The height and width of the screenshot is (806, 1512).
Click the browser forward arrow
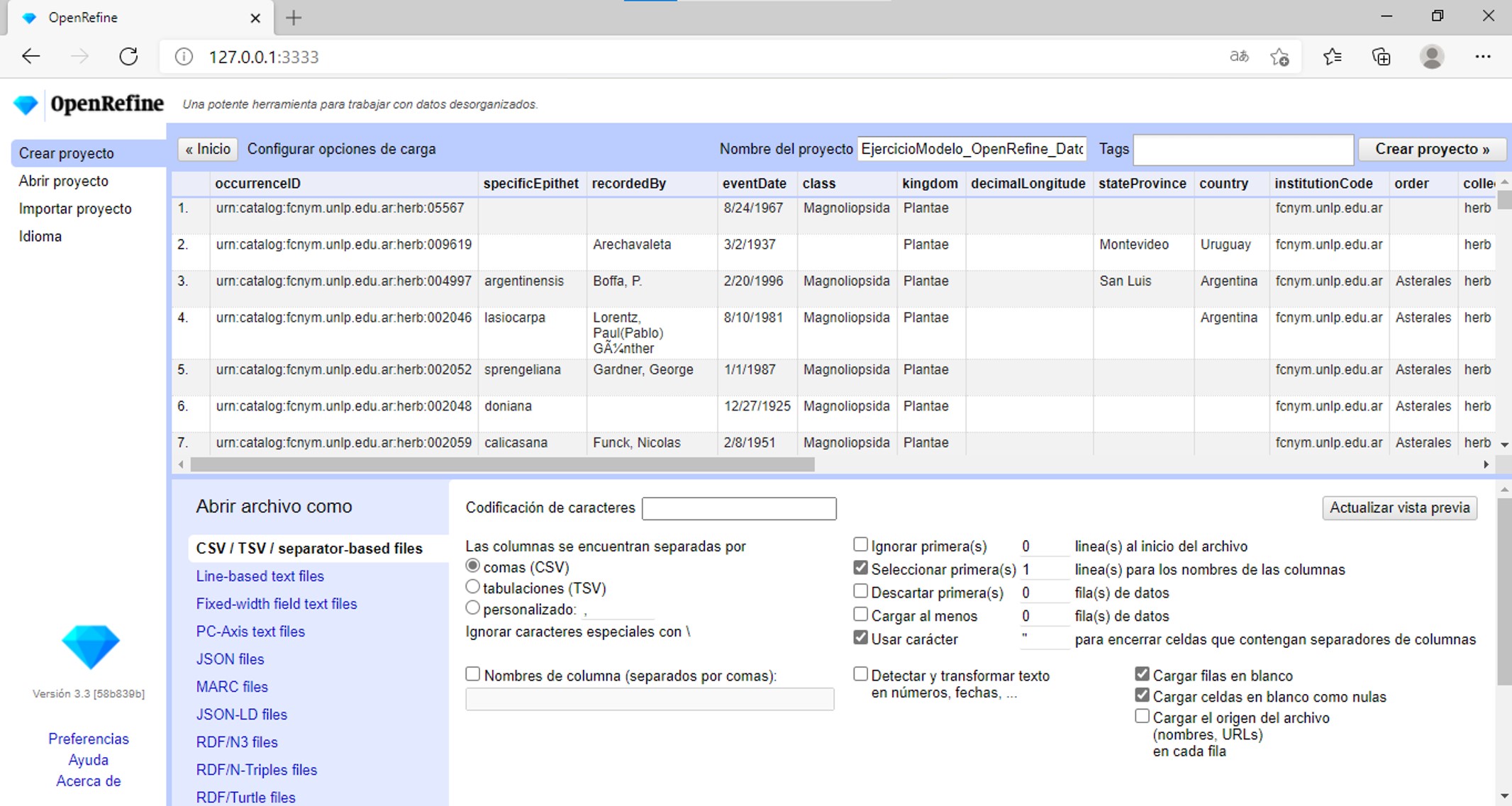(x=79, y=57)
